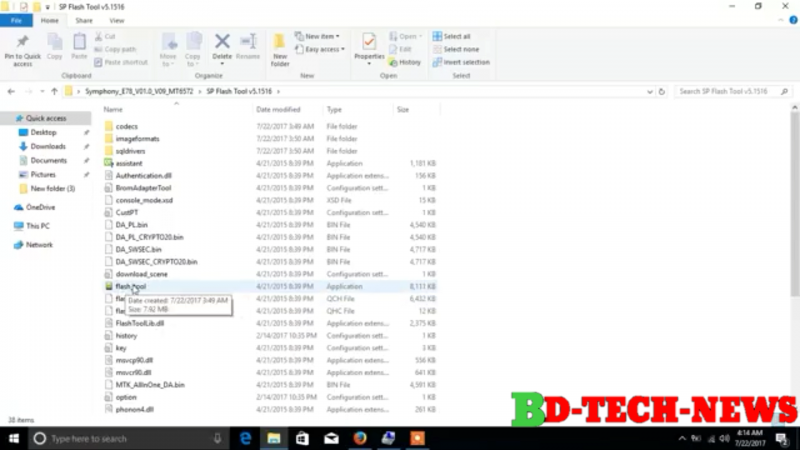Expand the Easy access dropdown
Viewport: 800px width, 450px height.
point(325,49)
